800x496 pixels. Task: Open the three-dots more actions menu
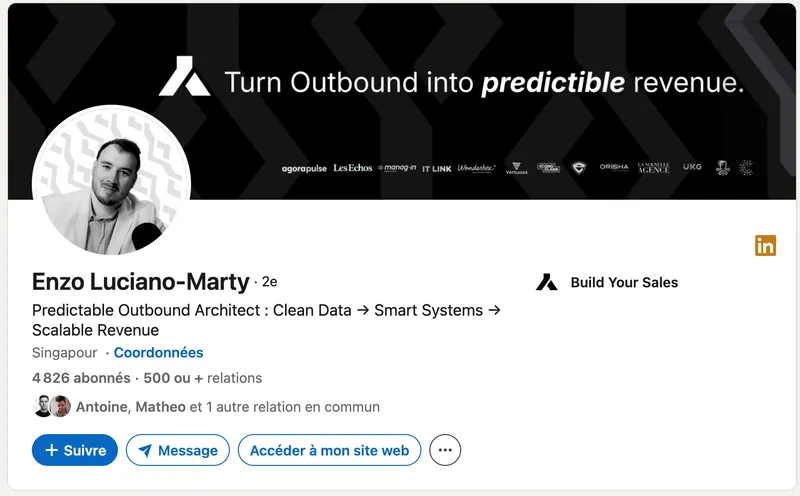tap(445, 450)
